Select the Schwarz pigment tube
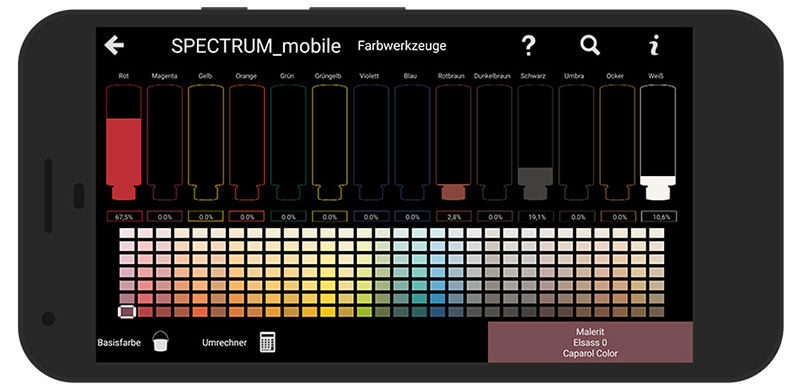Image resolution: width=800 pixels, height=392 pixels. [x=535, y=143]
